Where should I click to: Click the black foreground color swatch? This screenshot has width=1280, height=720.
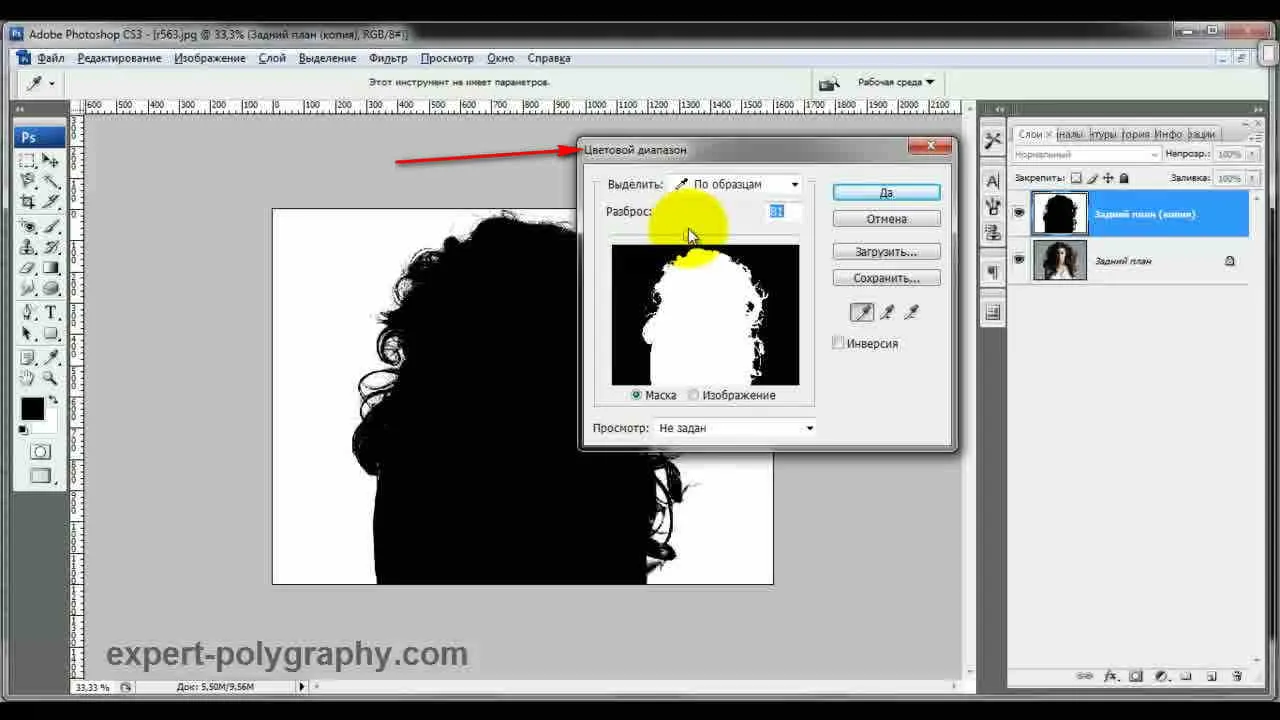pos(32,408)
